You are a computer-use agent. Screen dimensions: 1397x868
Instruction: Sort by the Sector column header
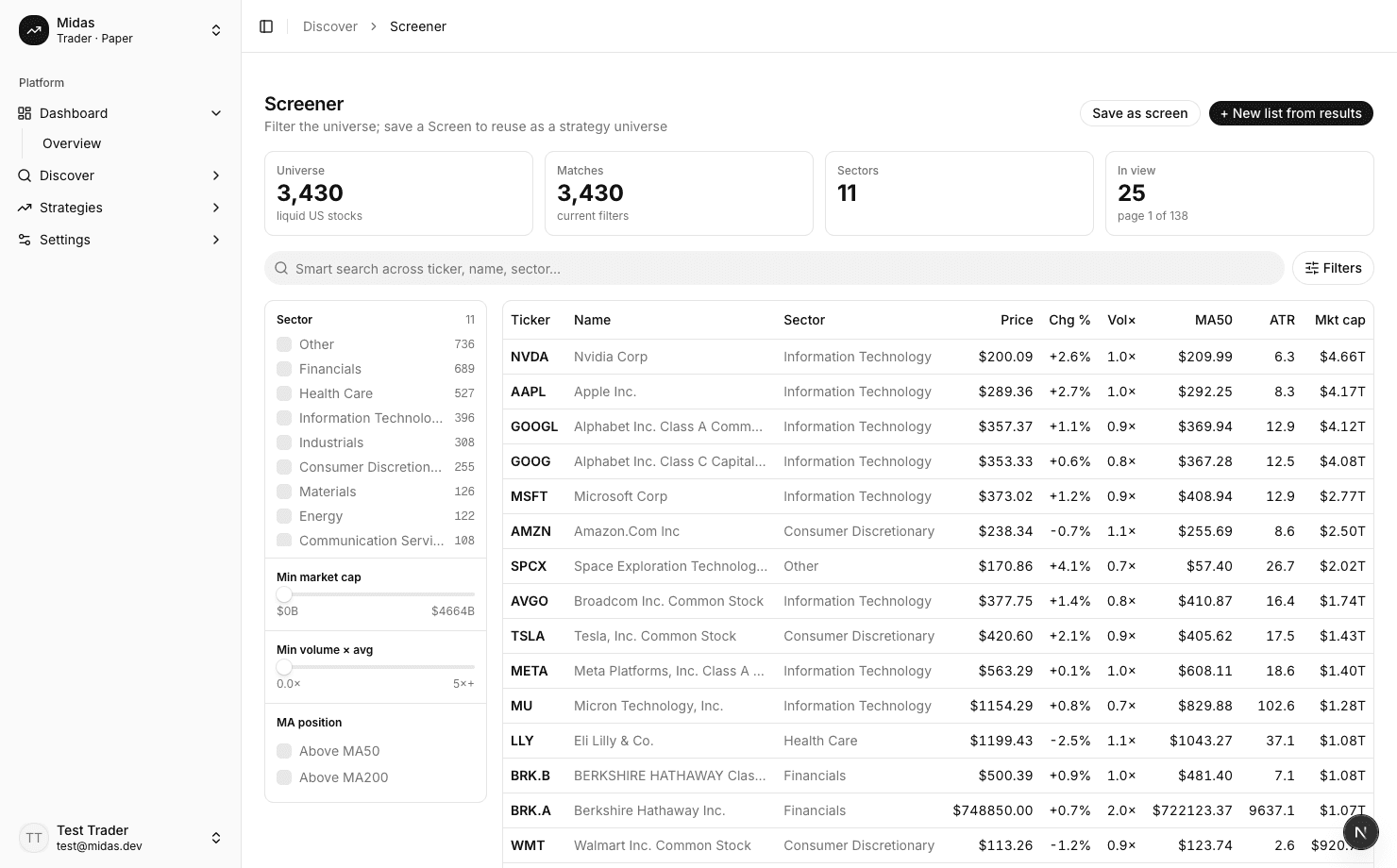pyautogui.click(x=804, y=320)
